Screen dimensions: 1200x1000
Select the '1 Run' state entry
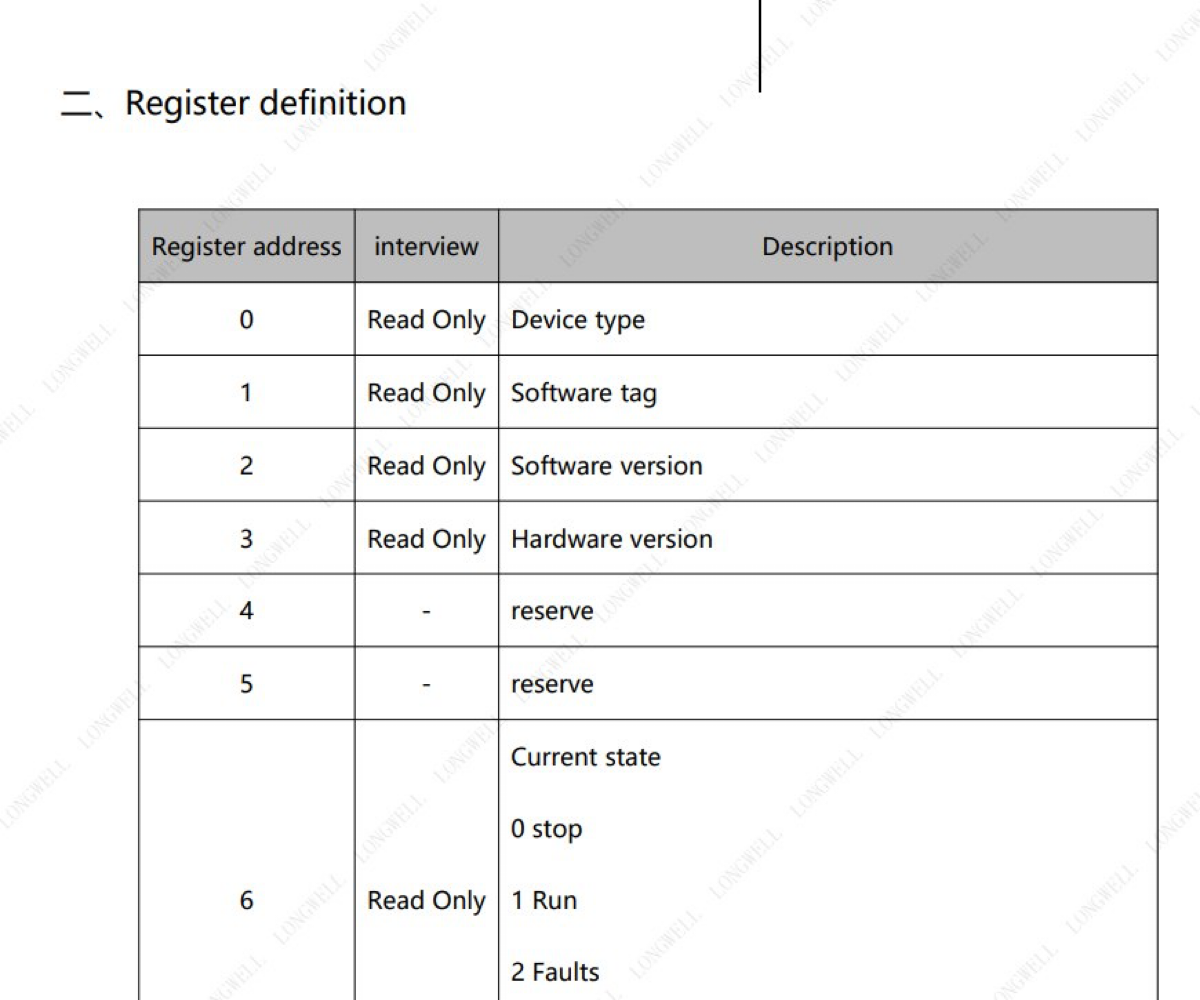tap(544, 900)
